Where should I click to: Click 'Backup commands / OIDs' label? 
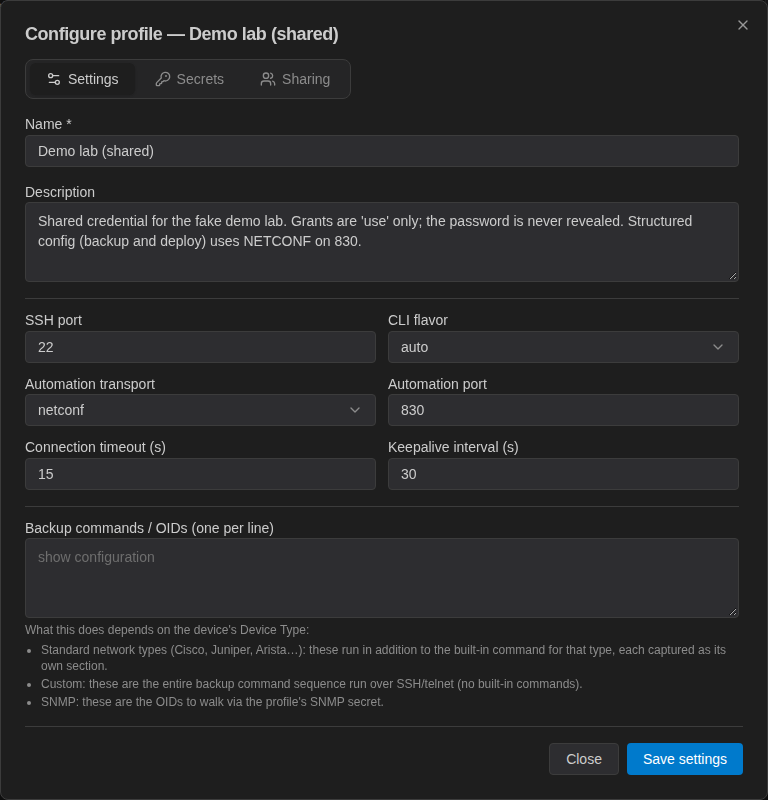click(x=150, y=528)
